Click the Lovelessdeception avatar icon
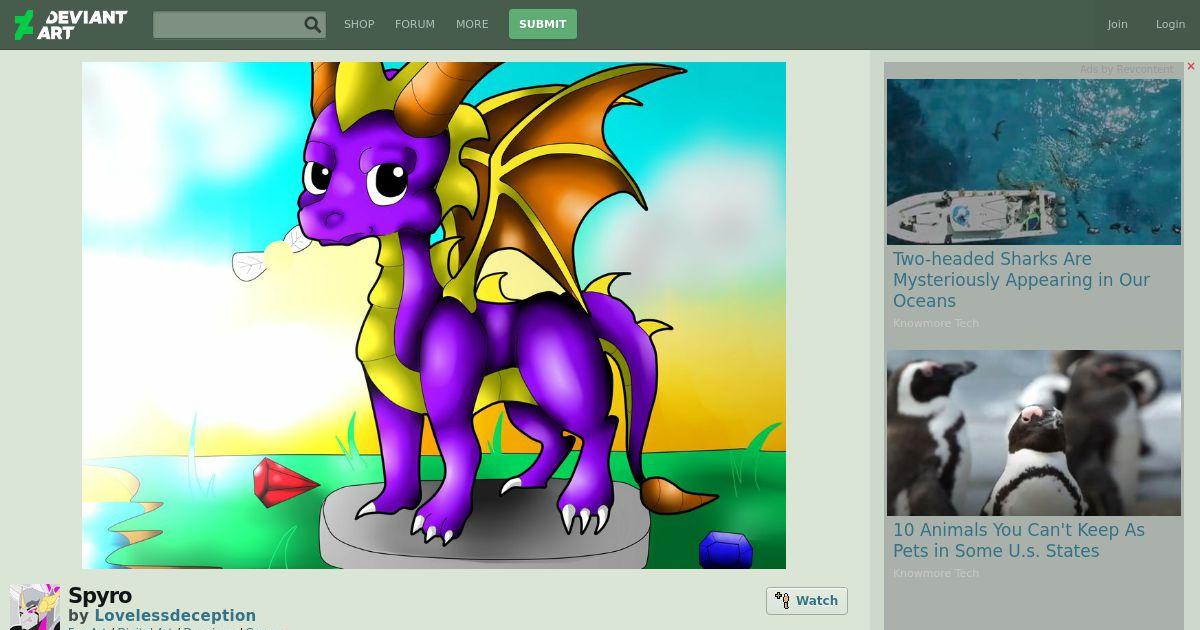This screenshot has height=630, width=1200. 35,607
